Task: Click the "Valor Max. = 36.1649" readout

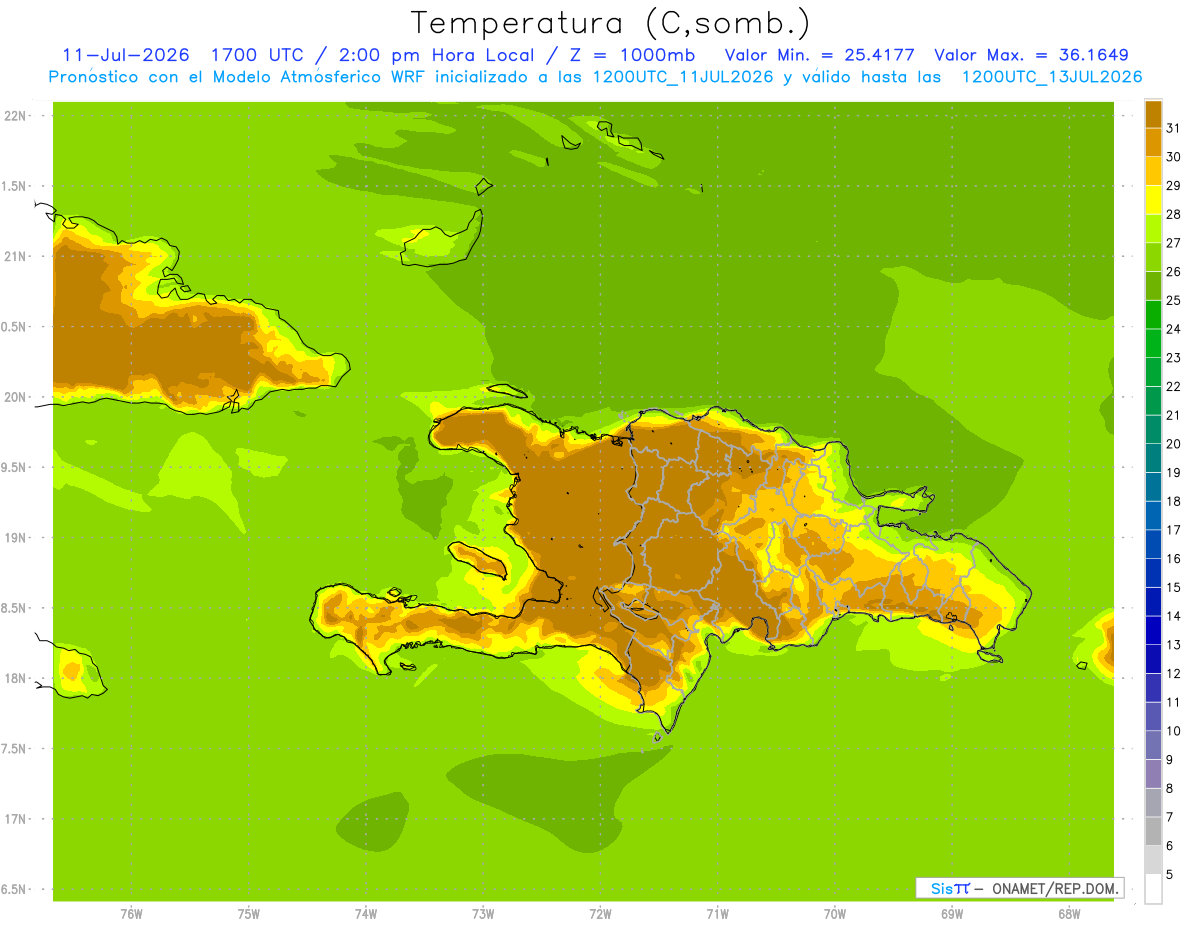Action: pyautogui.click(x=1031, y=55)
